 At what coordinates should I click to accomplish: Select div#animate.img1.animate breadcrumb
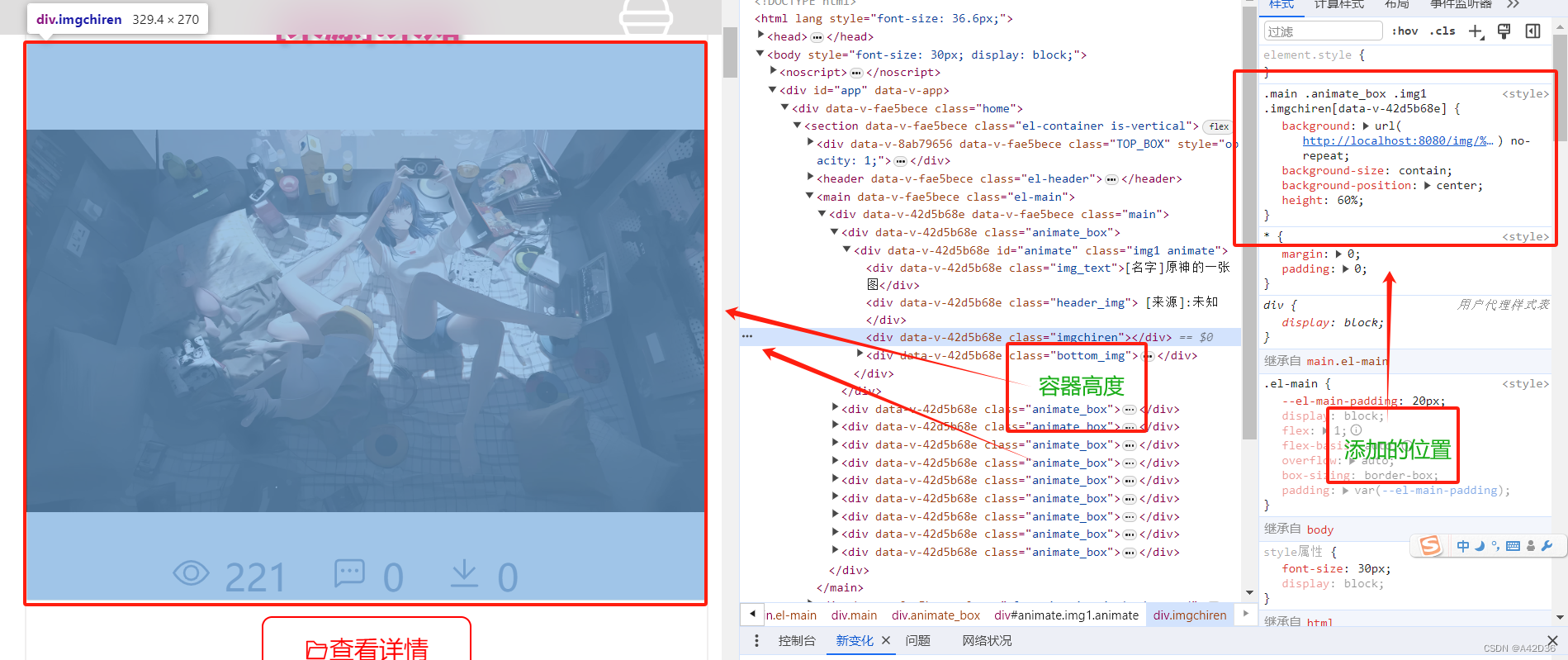tap(1066, 615)
